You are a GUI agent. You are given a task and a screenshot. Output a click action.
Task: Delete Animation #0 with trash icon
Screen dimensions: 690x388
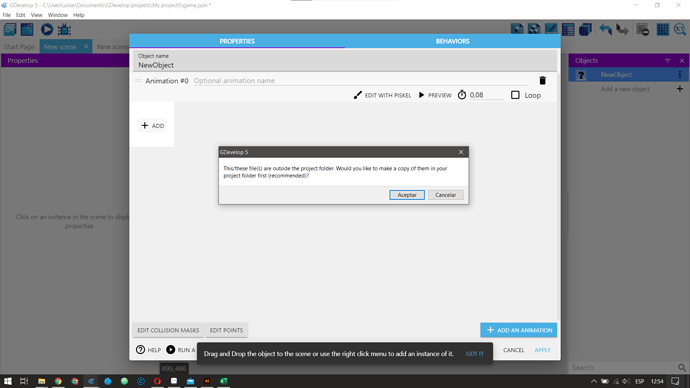[543, 81]
